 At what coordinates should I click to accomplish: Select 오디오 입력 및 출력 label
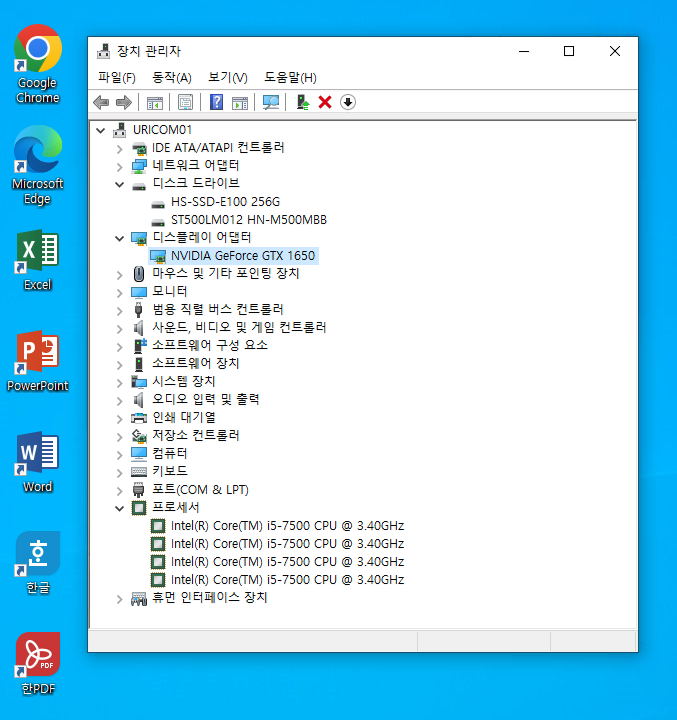[205, 399]
